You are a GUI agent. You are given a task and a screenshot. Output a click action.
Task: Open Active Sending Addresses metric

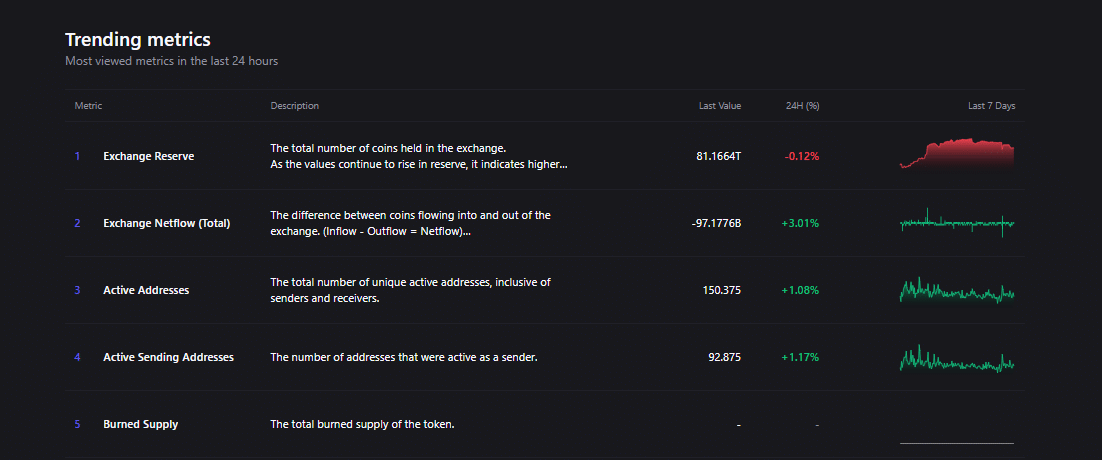click(x=168, y=357)
